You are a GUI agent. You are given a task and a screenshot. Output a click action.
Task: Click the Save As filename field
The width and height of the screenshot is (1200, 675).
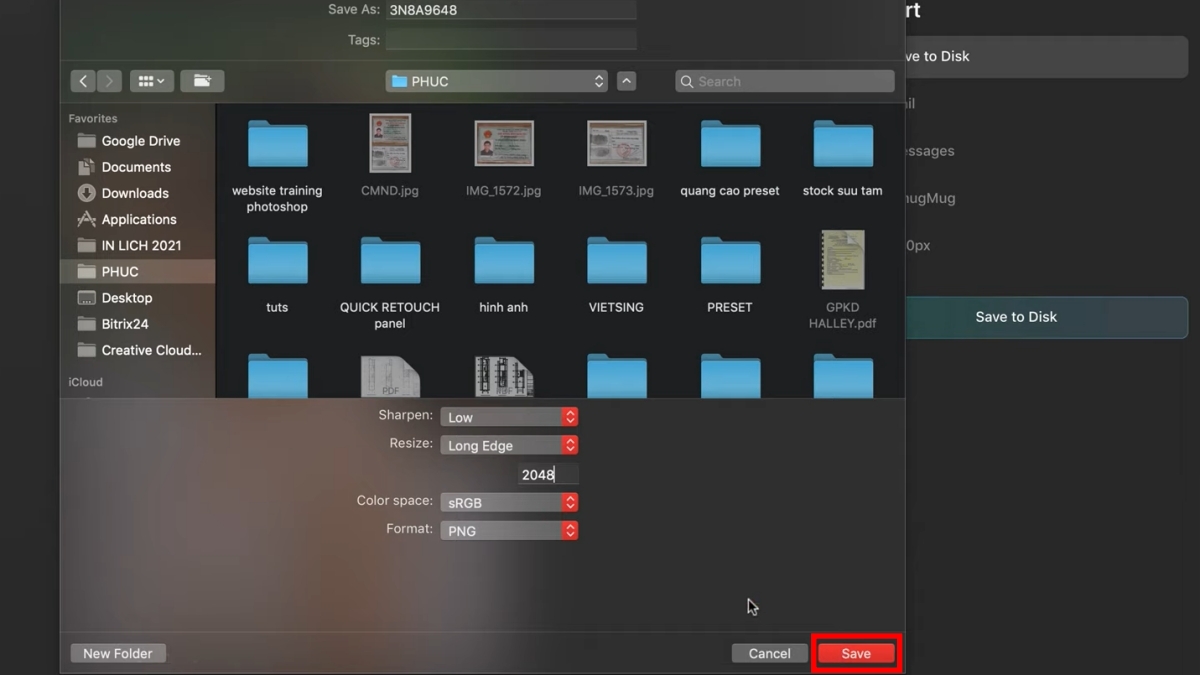[x=511, y=10]
